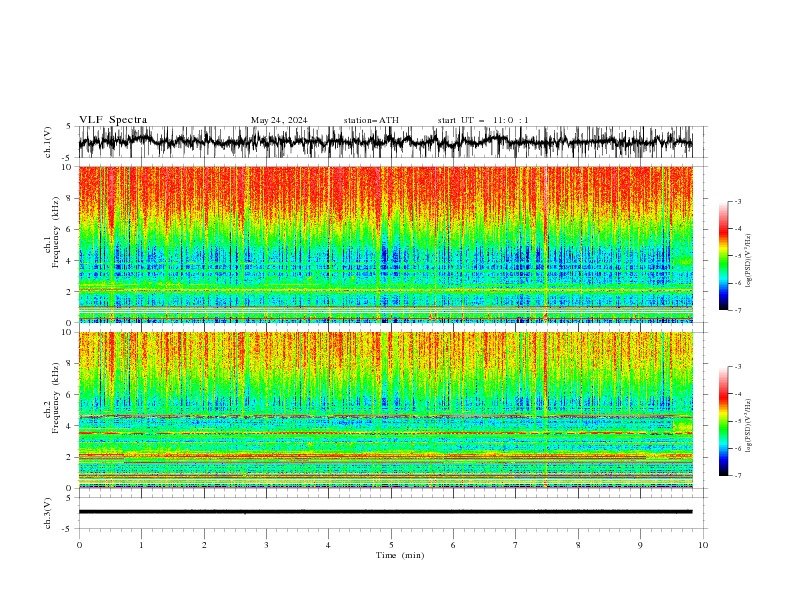Click the "6" kHz tick of ch.1 spectrogram

[x=70, y=229]
